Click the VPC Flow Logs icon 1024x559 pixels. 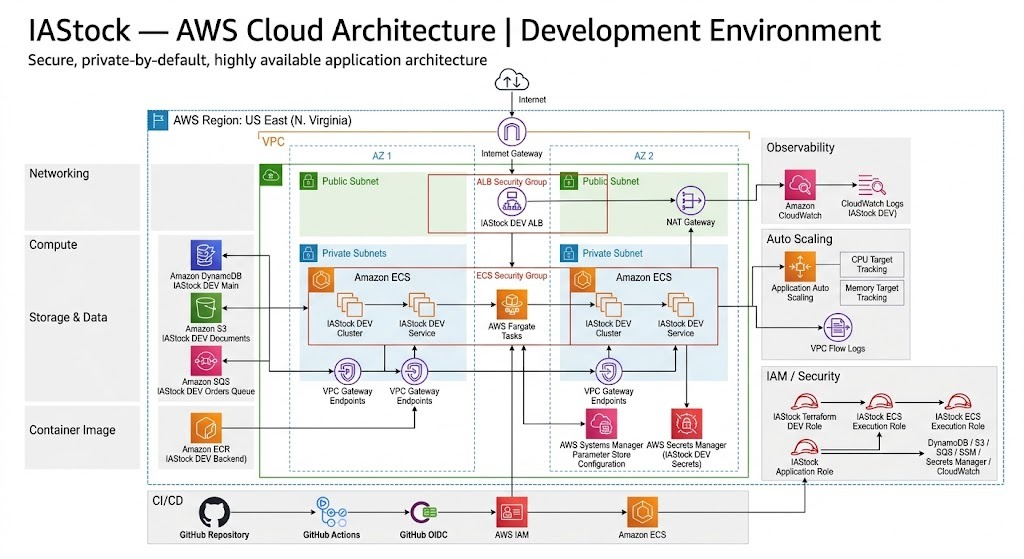[837, 328]
